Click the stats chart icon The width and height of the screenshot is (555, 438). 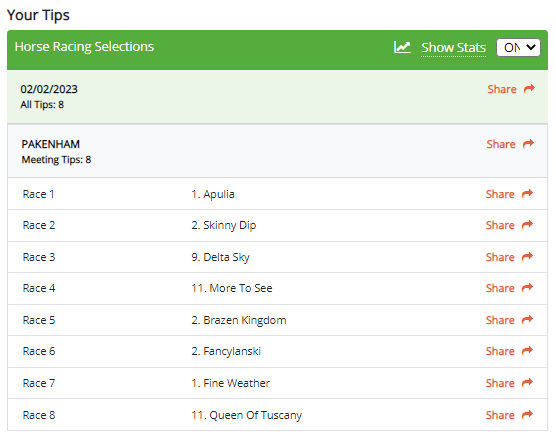tap(402, 47)
